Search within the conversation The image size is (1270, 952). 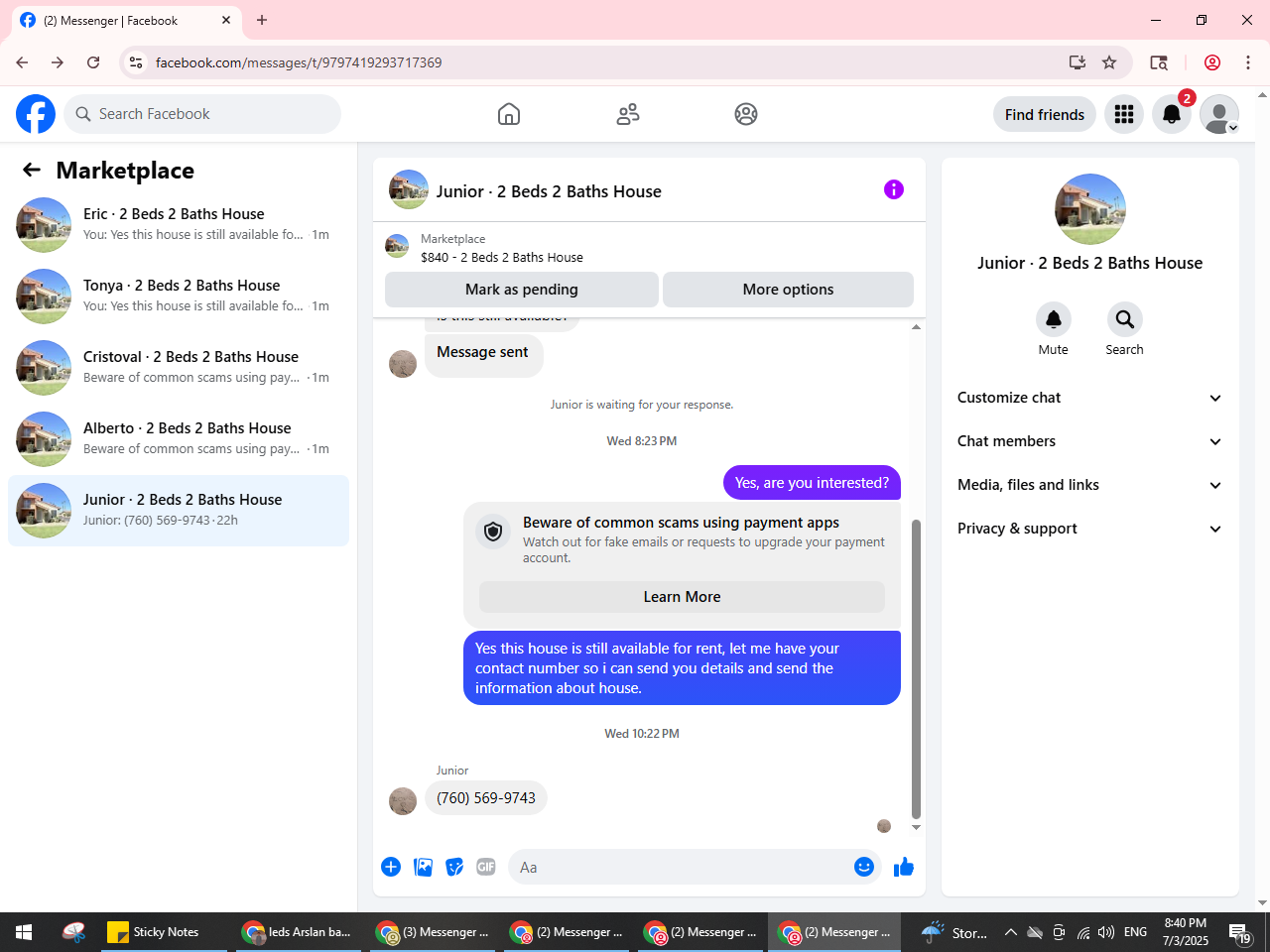(x=1125, y=319)
